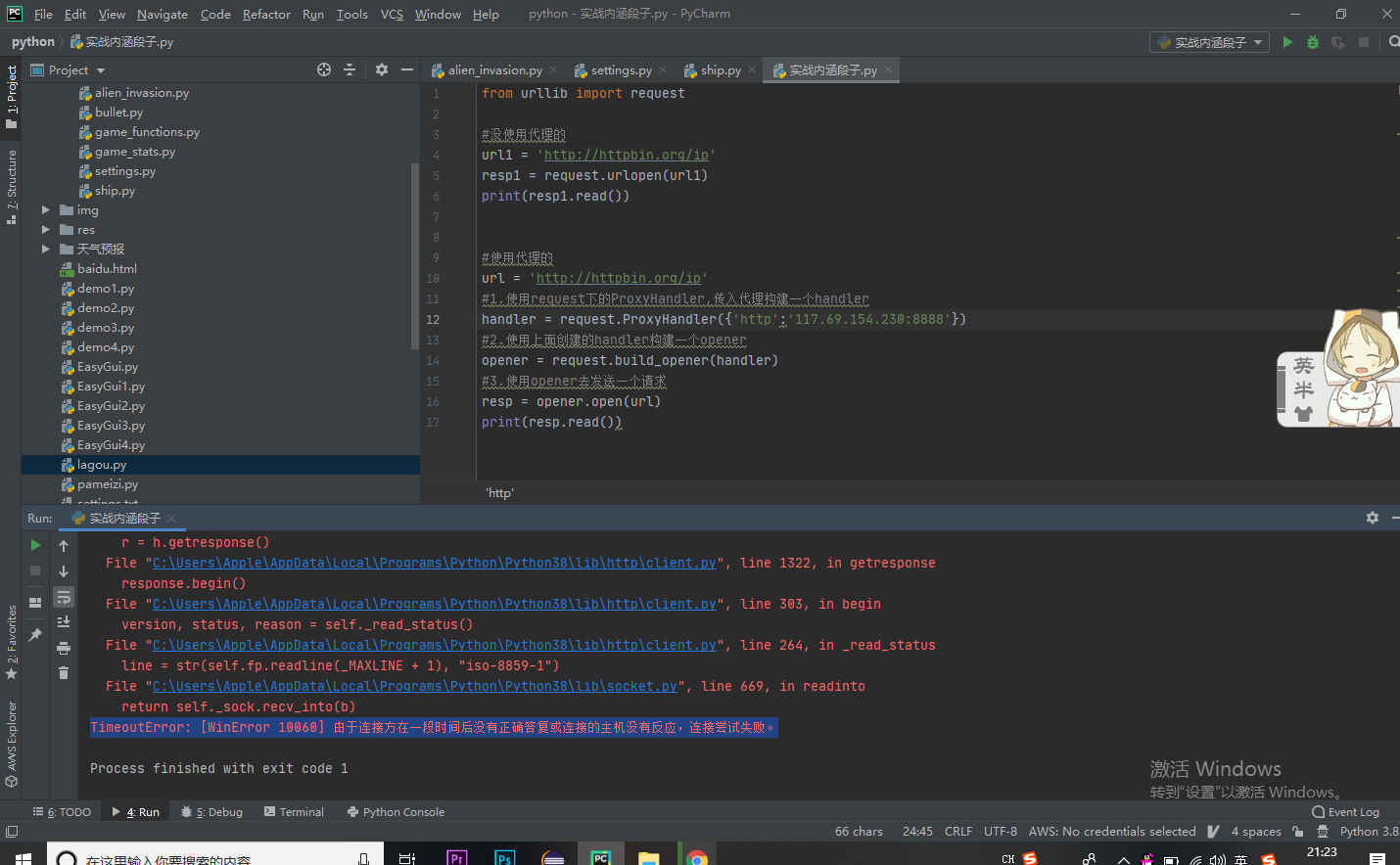
Task: Open the 4 spaces indent settings
Action: coord(1256,832)
